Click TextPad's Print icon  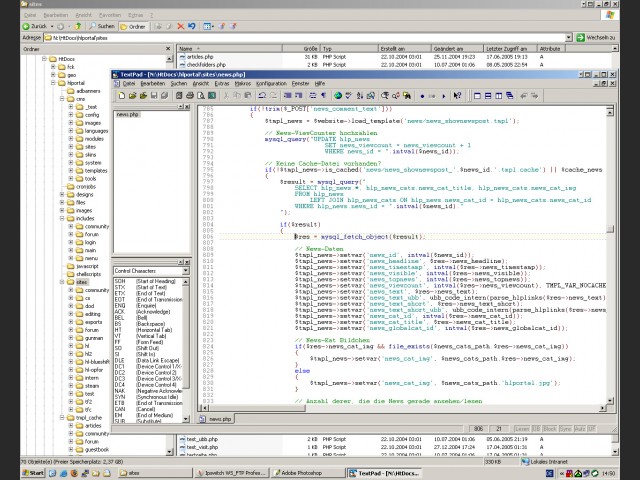tap(190, 96)
